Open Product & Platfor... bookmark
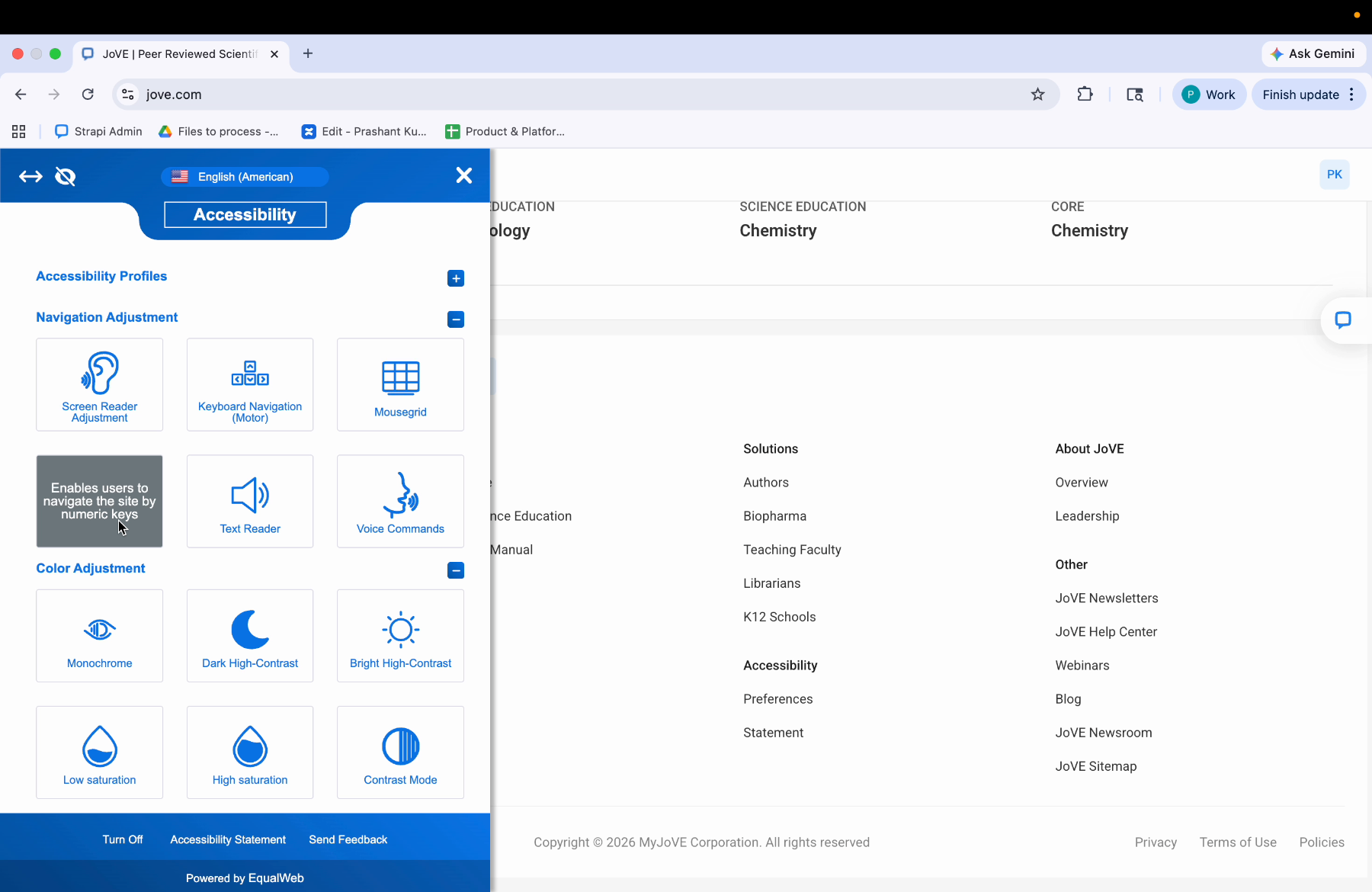The image size is (1372, 892). pos(505,131)
